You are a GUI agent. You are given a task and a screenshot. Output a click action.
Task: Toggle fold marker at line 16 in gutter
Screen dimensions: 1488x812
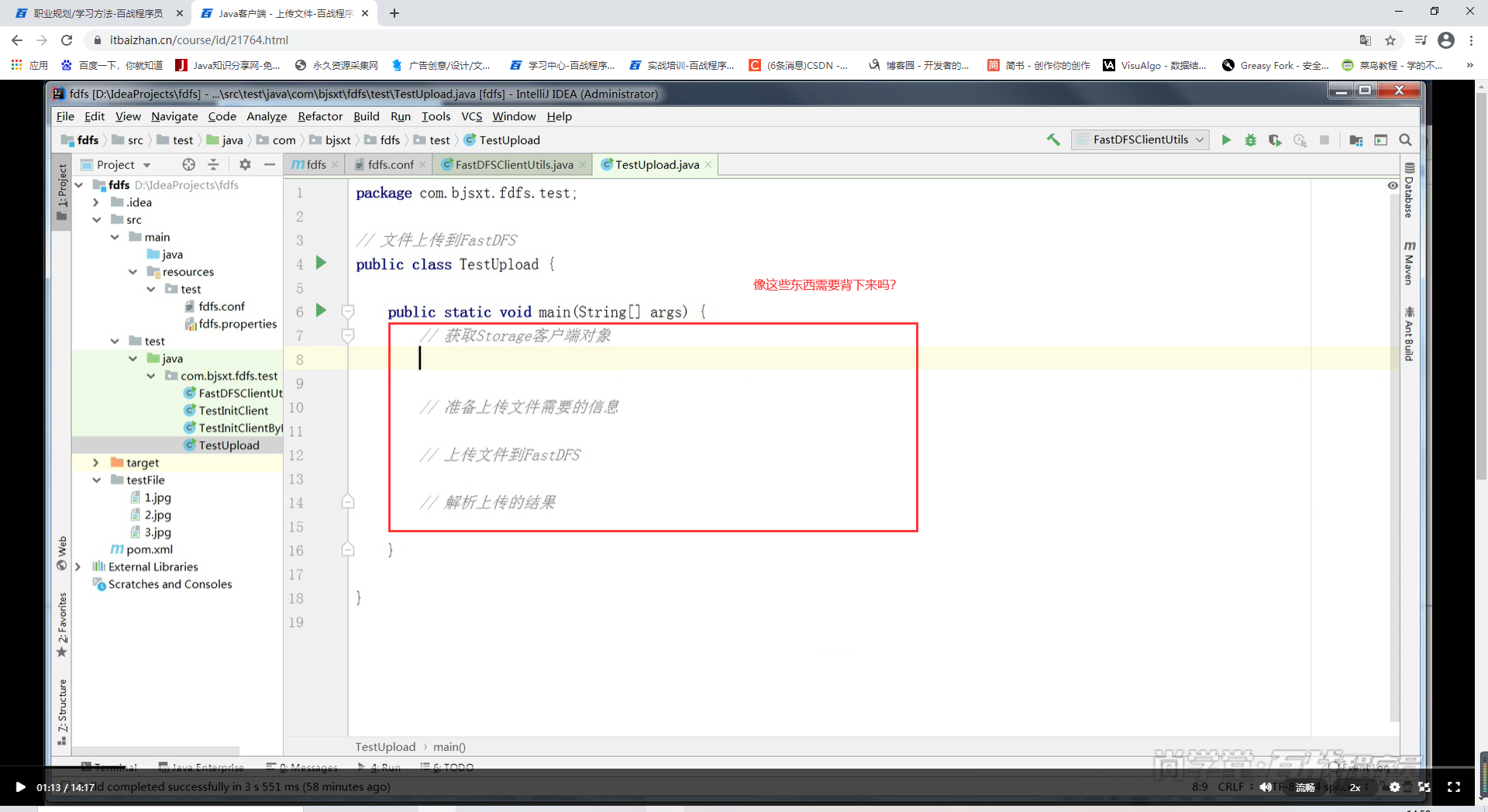click(x=348, y=550)
